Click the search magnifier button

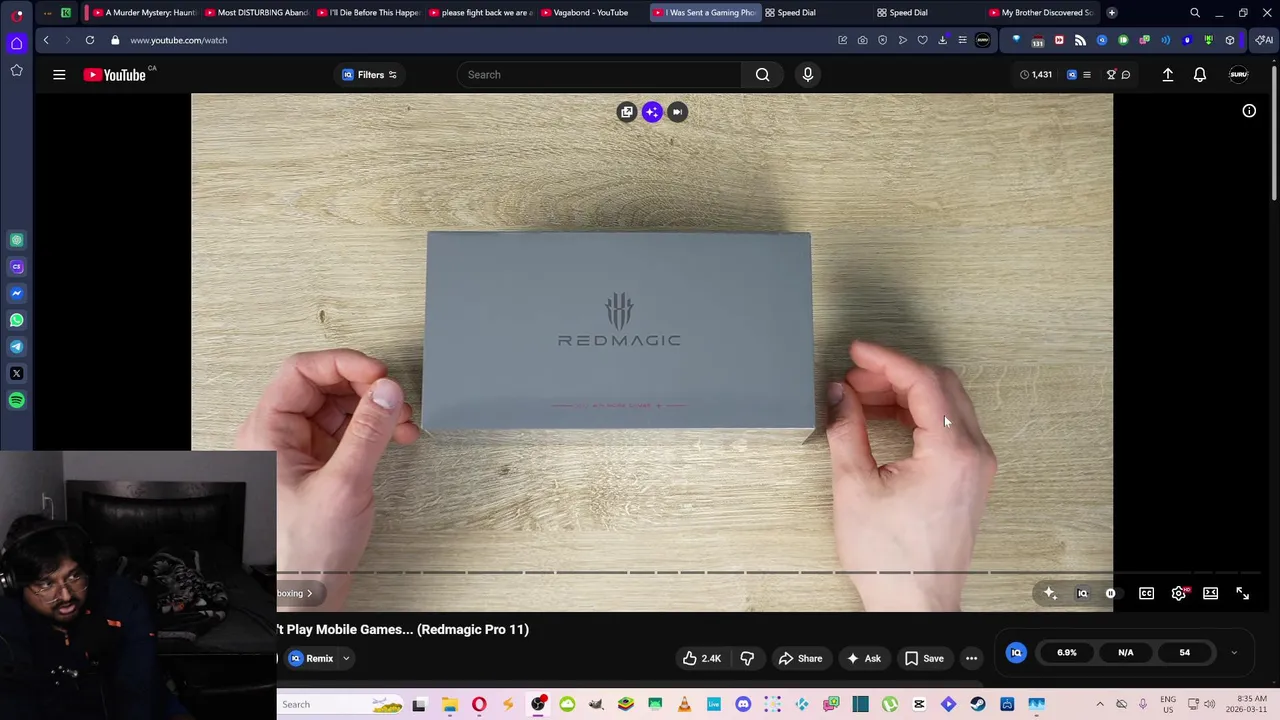click(763, 75)
